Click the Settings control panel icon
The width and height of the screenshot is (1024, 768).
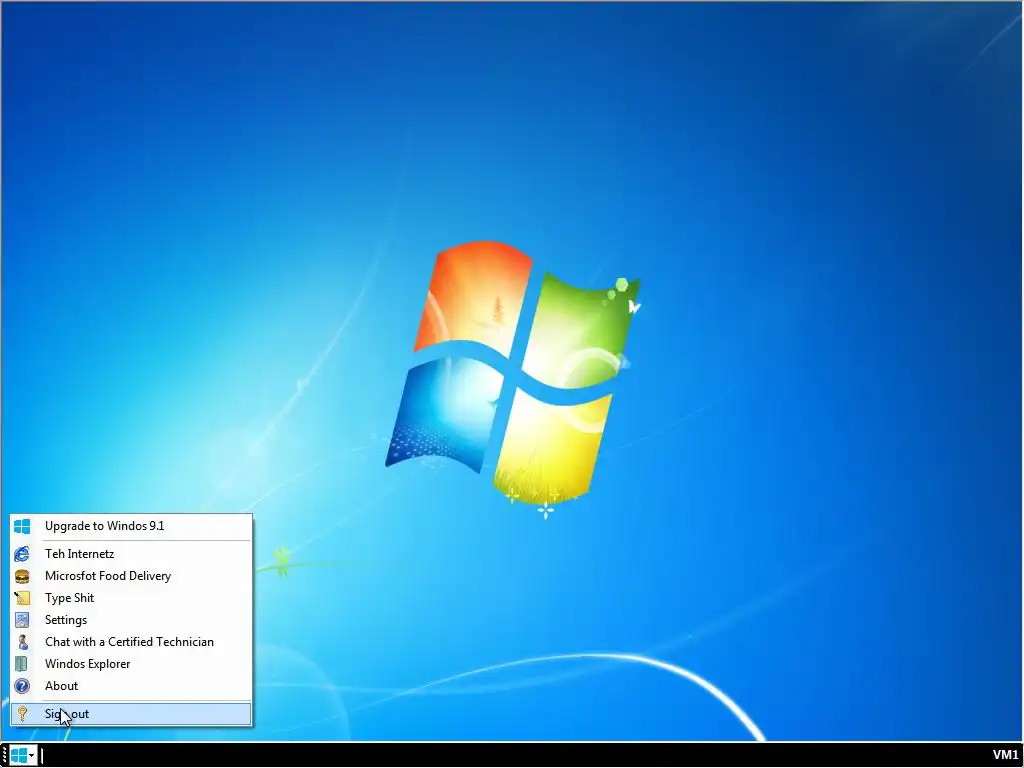point(22,620)
